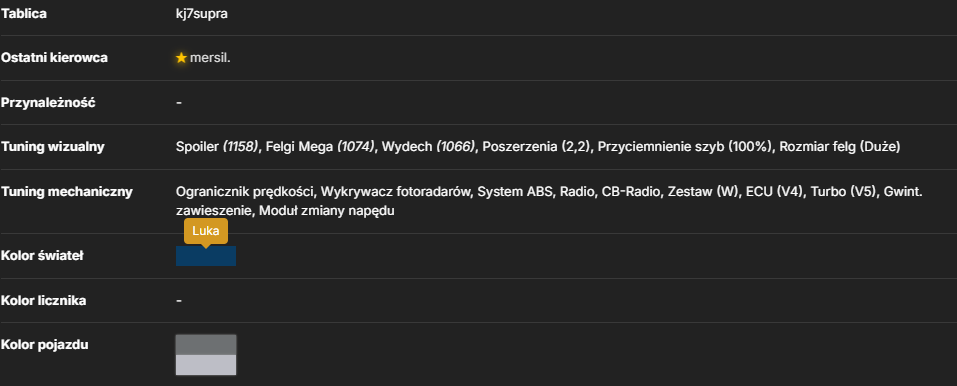Image resolution: width=957 pixels, height=386 pixels.
Task: Select the light grey vehicle color swatch
Action: point(206,365)
